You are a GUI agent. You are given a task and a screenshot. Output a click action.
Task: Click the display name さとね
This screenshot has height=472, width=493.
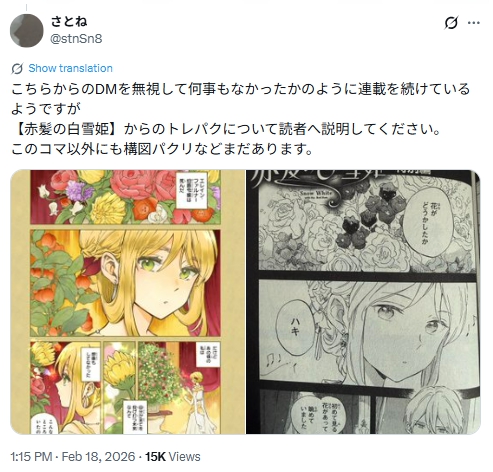point(69,21)
